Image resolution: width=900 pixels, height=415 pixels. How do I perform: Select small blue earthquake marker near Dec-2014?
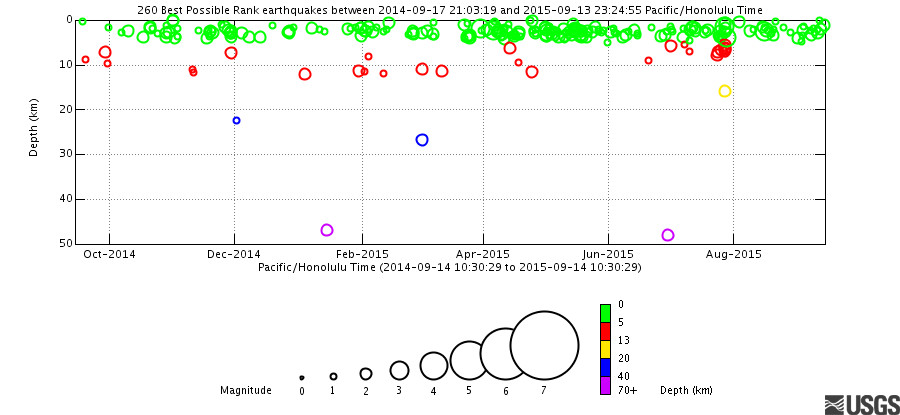(236, 121)
